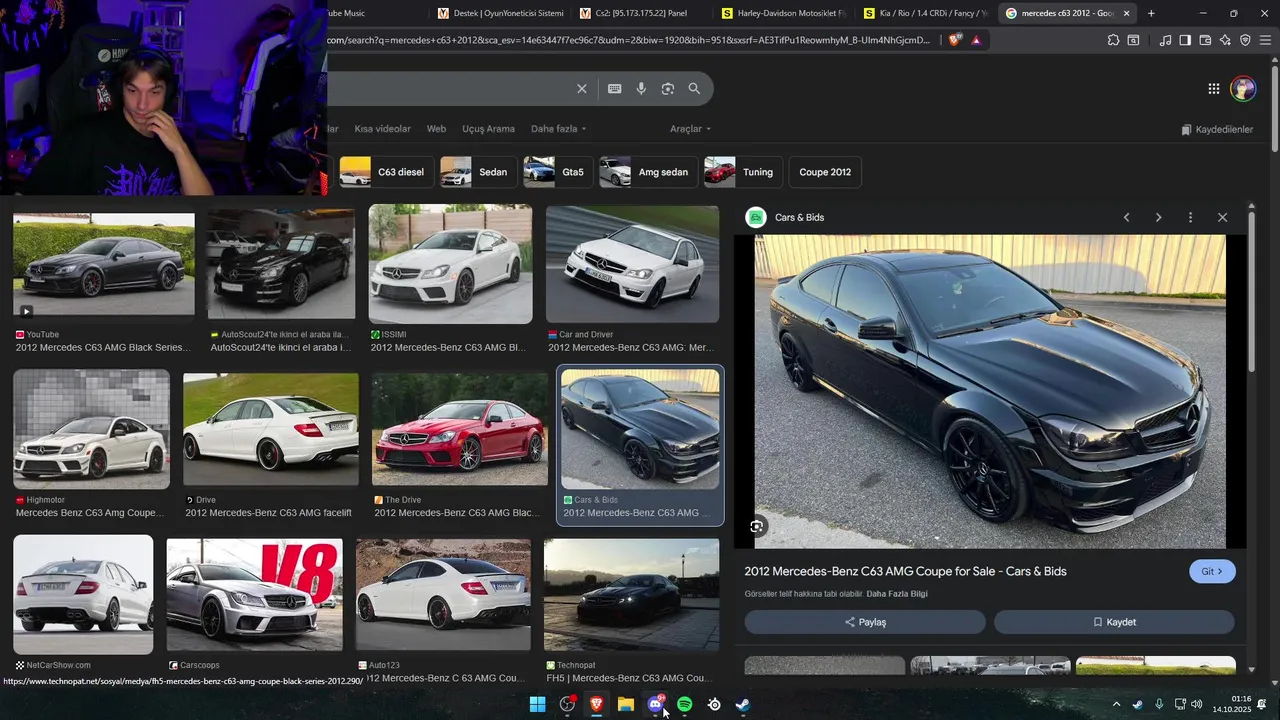Open the Leo AI sparkle icon

pyautogui.click(x=1225, y=40)
